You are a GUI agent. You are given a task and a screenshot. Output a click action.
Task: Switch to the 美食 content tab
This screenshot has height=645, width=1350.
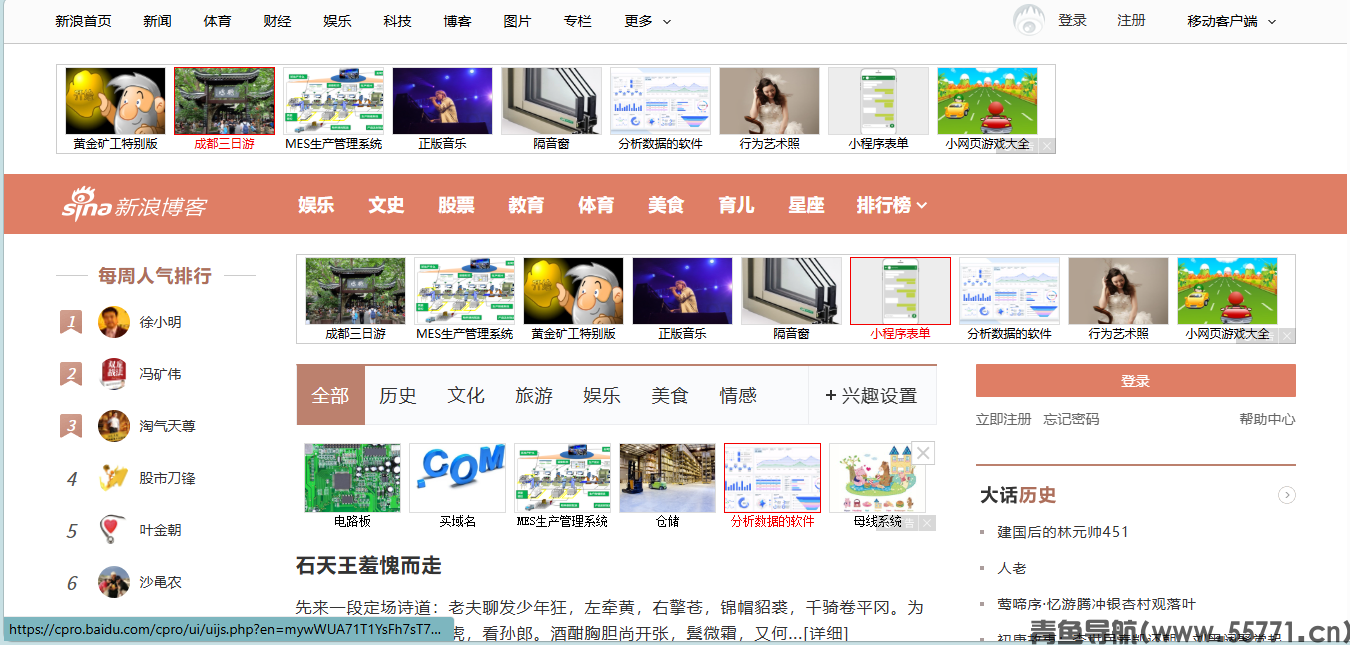pyautogui.click(x=670, y=396)
